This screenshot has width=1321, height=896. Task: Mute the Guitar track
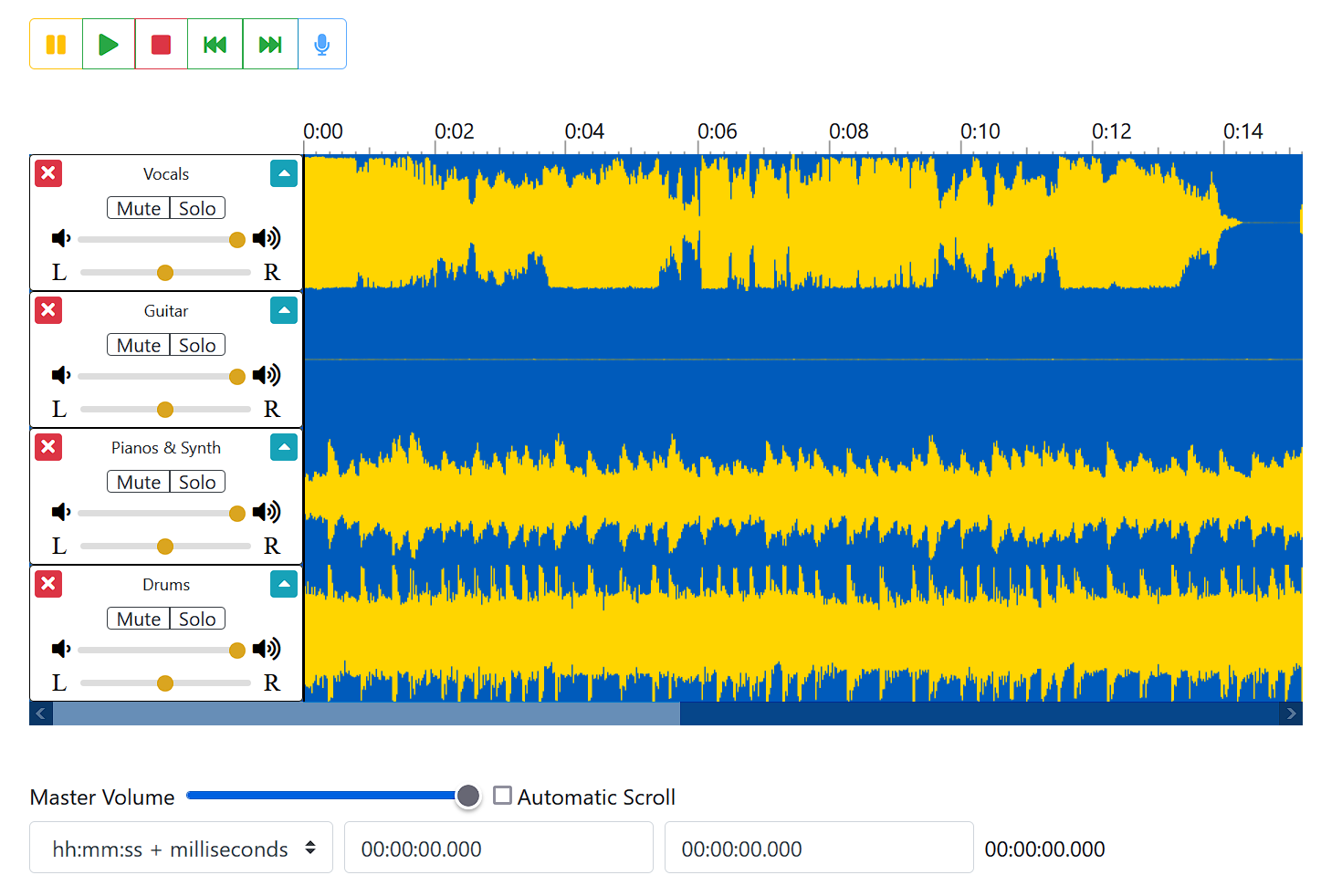(139, 346)
